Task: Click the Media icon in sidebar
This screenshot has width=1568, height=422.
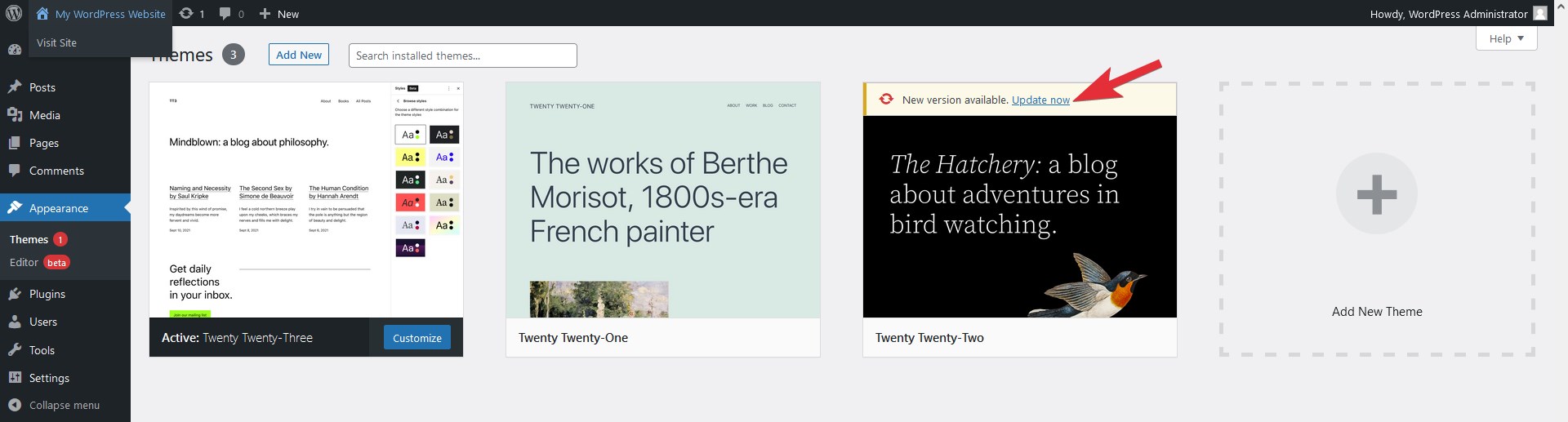Action: coord(15,115)
